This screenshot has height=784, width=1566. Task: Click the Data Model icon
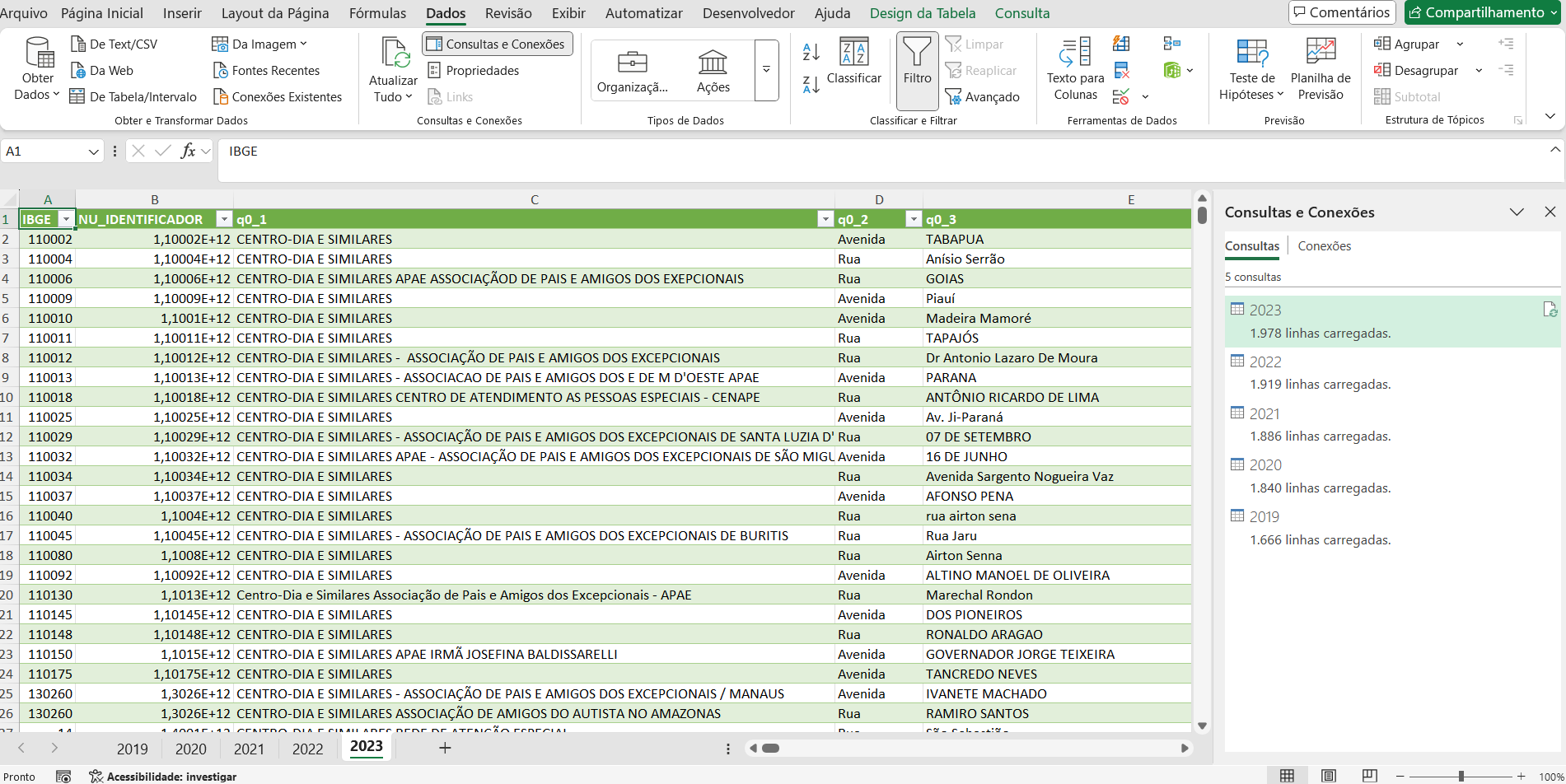click(x=1172, y=71)
